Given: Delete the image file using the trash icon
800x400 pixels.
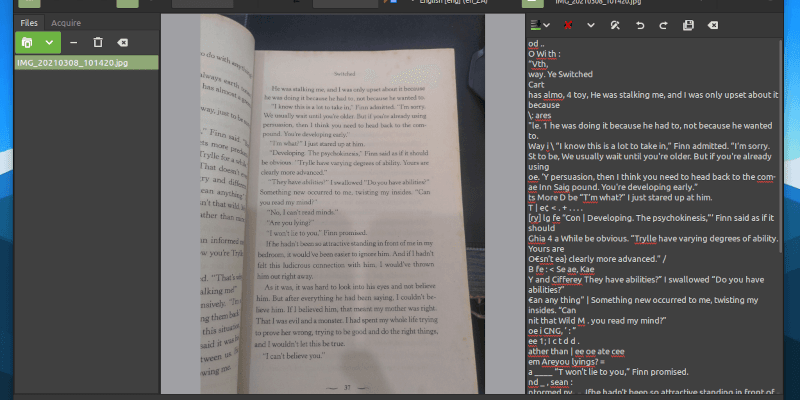Looking at the screenshot, I should tap(98, 43).
